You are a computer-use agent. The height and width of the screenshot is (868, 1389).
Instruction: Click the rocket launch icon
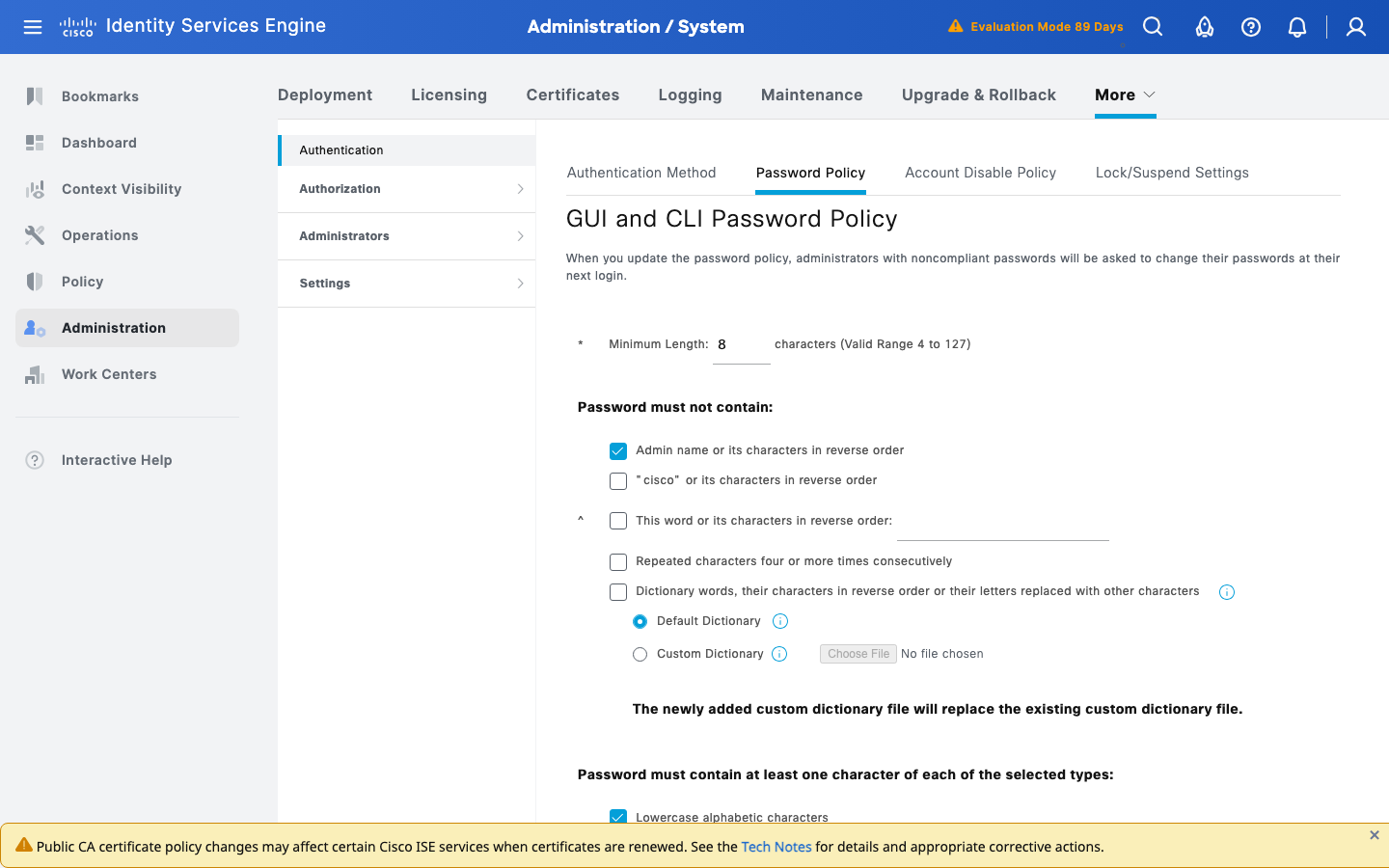(1205, 27)
